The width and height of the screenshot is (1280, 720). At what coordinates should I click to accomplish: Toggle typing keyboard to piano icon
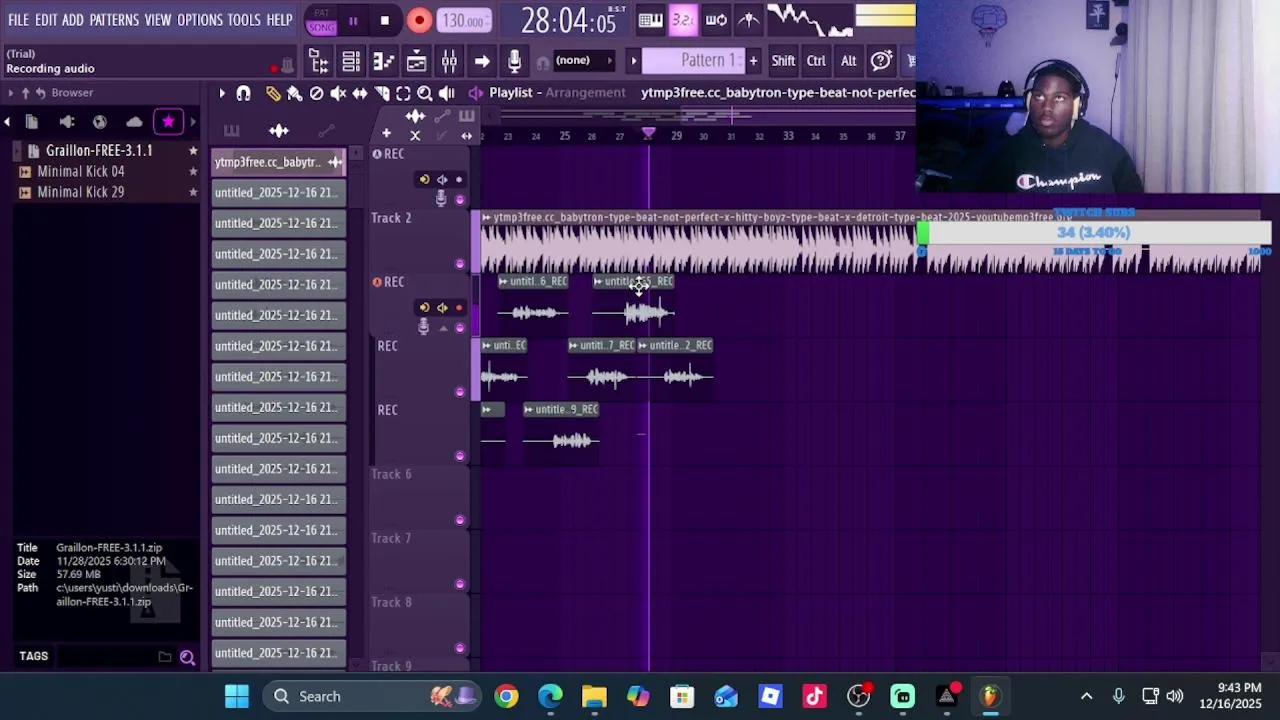point(650,20)
